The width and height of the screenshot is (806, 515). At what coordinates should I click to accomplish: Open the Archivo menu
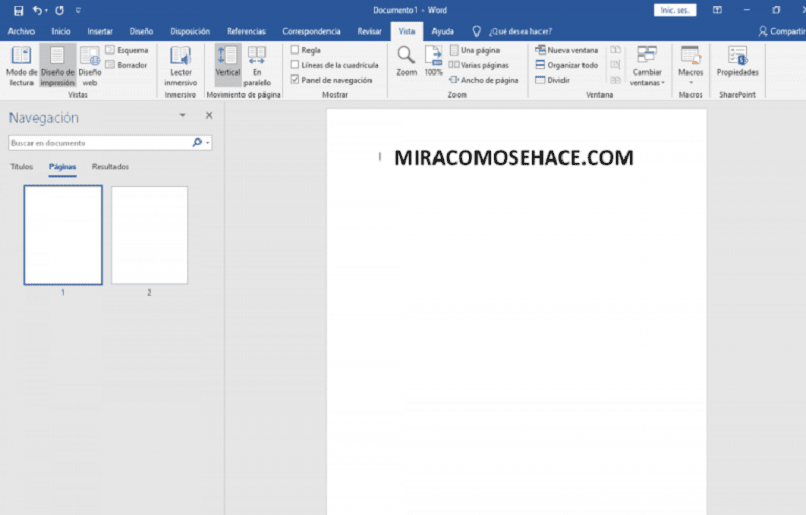point(21,31)
